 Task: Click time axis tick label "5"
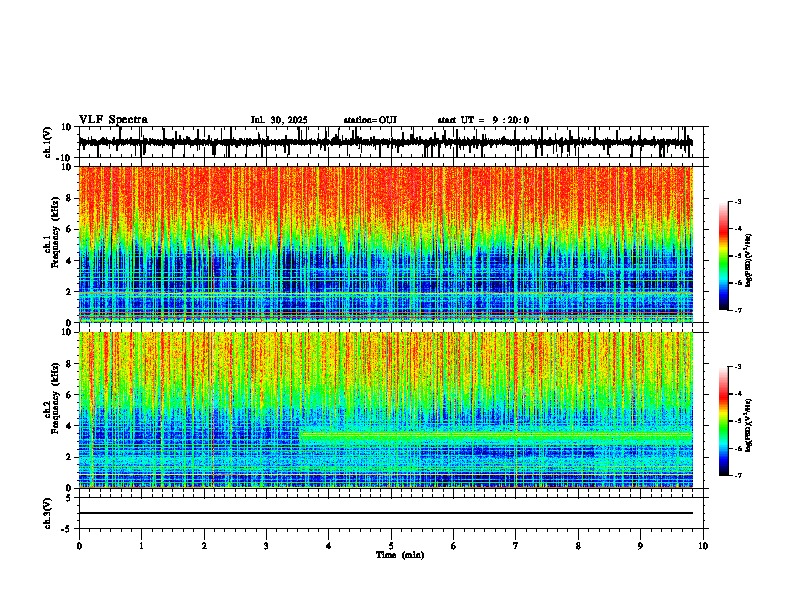[391, 546]
